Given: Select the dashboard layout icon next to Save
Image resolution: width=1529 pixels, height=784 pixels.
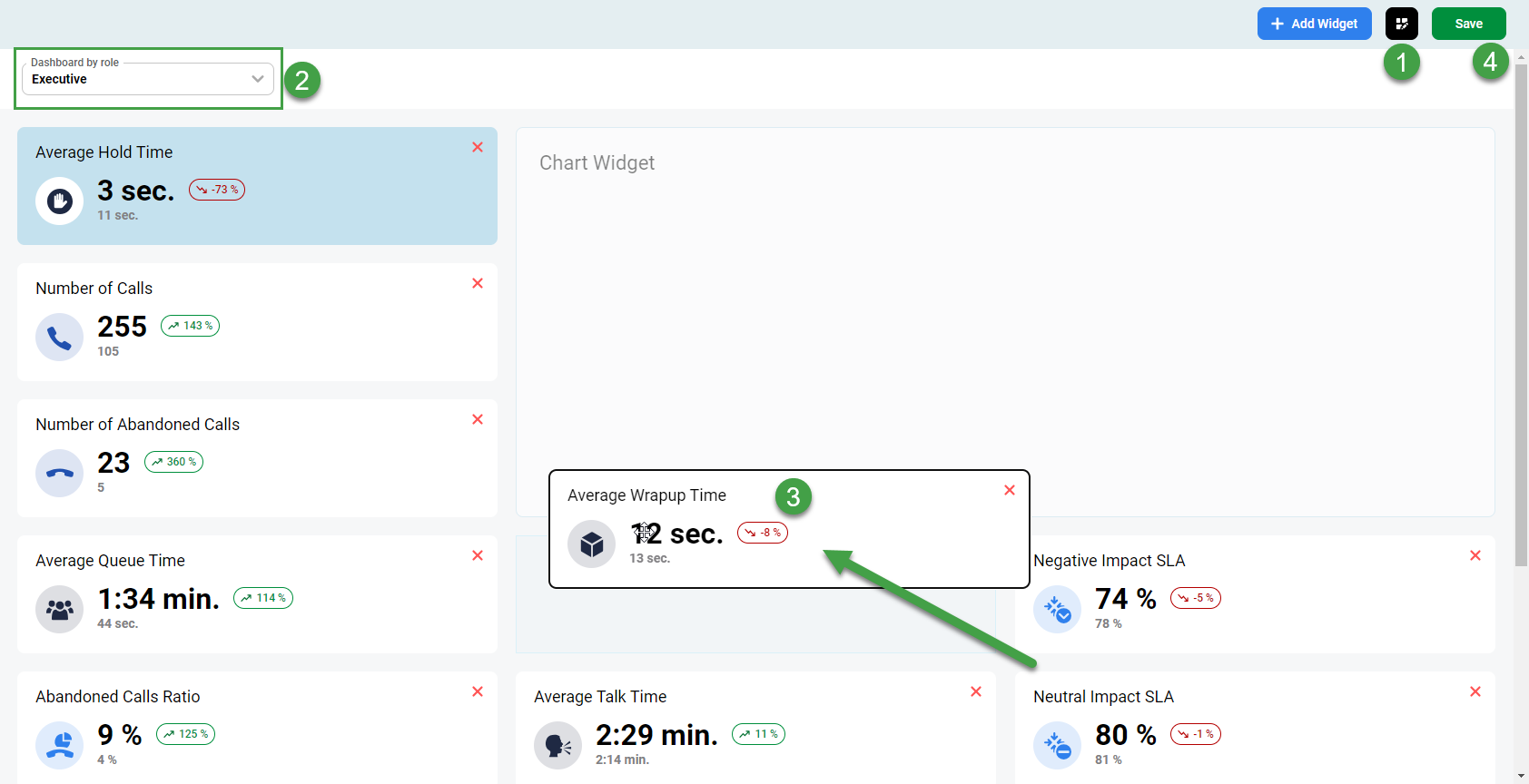Looking at the screenshot, I should (1401, 24).
